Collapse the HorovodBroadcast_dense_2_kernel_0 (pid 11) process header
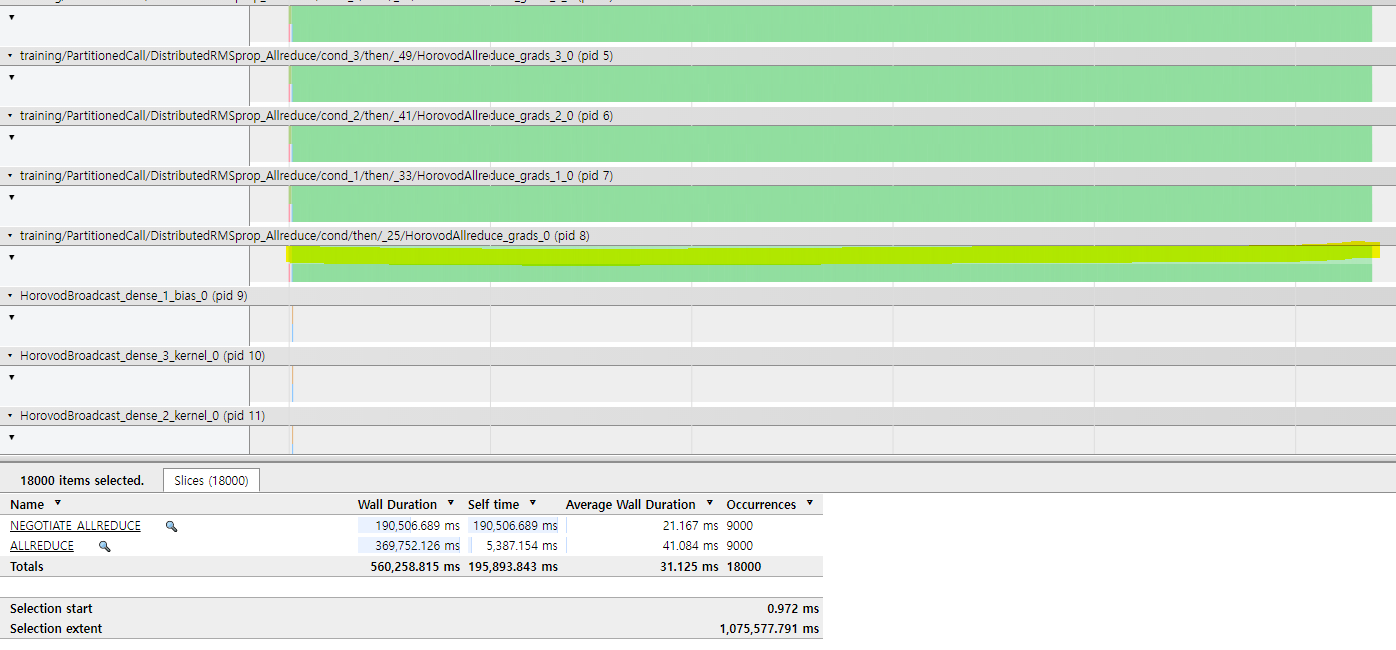The image size is (1396, 650). pyautogui.click(x=10, y=416)
